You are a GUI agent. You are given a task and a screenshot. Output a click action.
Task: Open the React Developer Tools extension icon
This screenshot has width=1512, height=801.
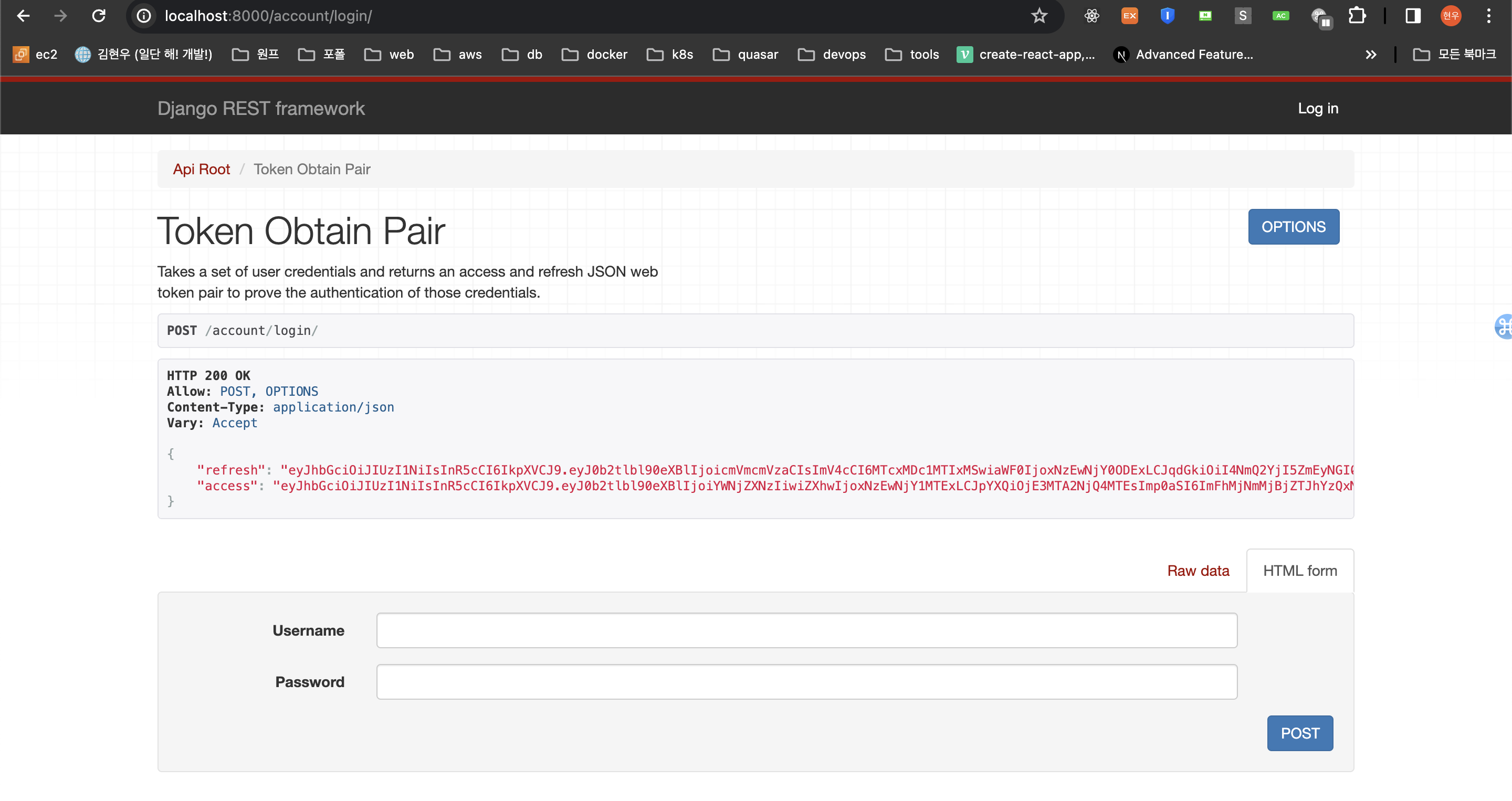(x=1092, y=16)
